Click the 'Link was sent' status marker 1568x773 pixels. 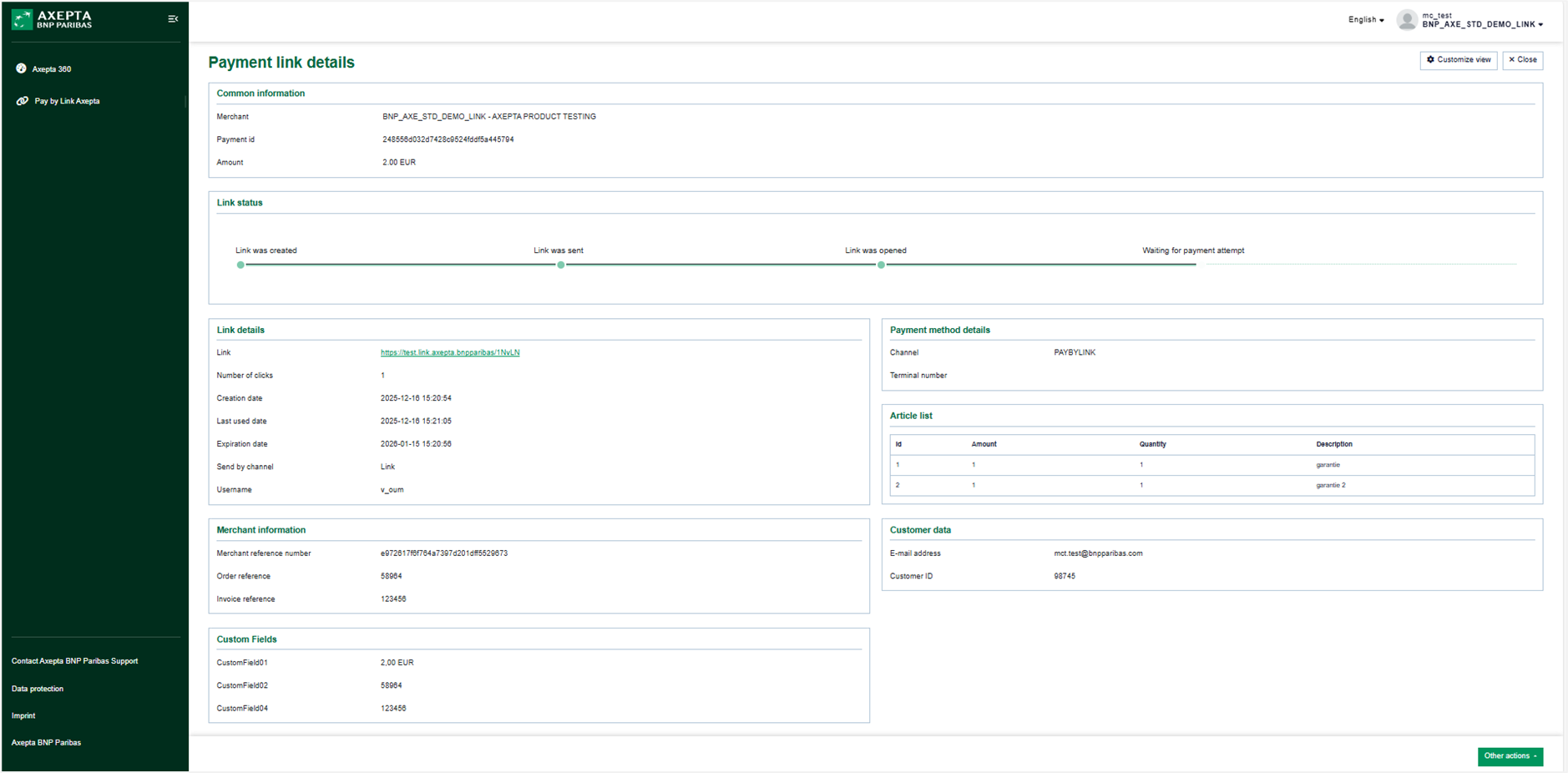561,265
